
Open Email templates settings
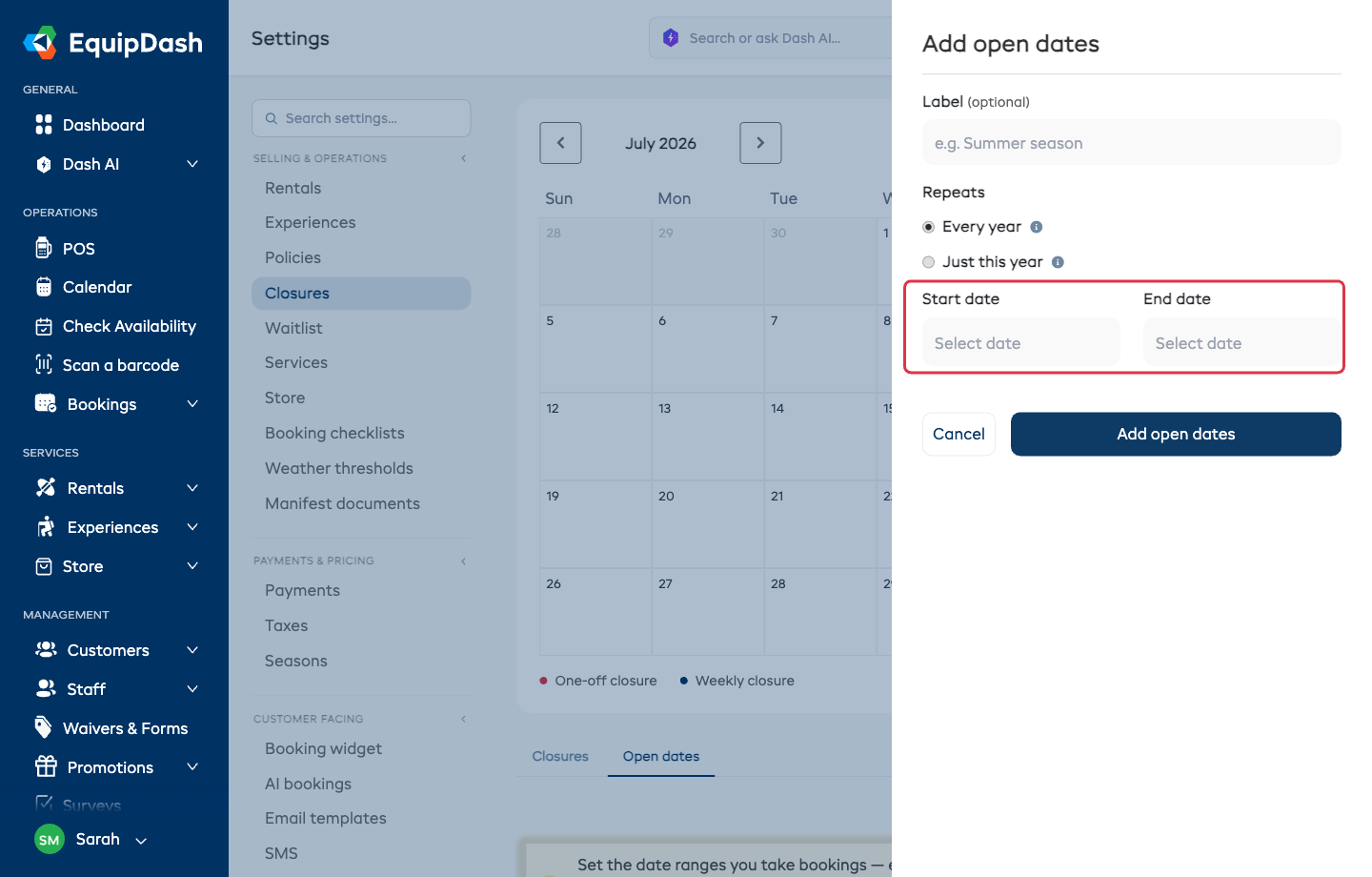[x=326, y=818]
